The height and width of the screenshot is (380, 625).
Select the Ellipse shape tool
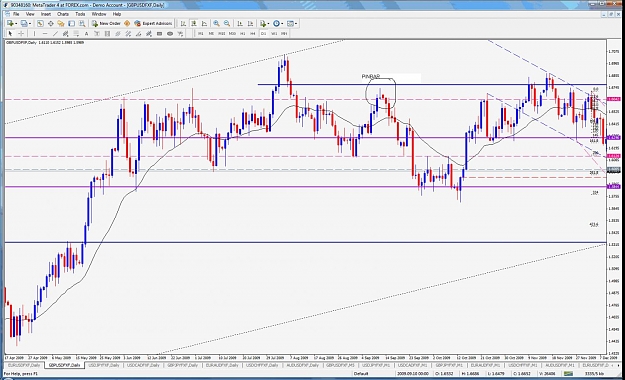(170, 33)
